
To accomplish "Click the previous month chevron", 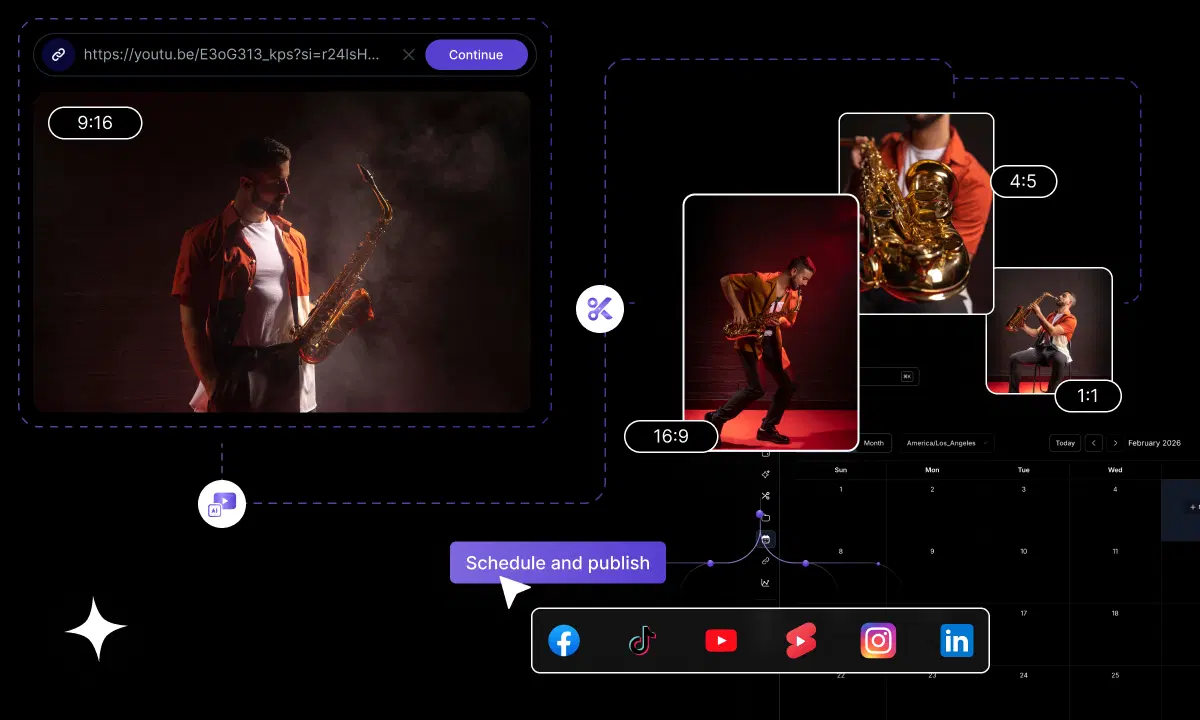I will click(x=1093, y=443).
